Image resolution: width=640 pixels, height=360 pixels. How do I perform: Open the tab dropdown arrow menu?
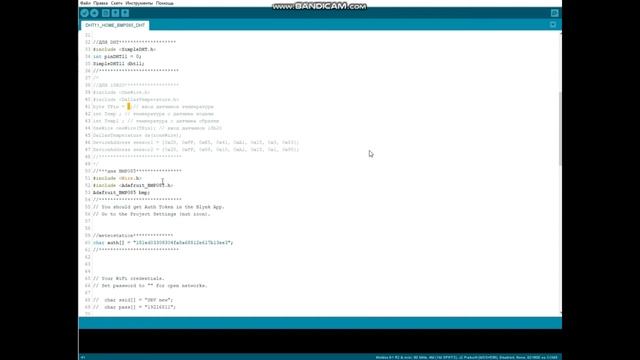pos(553,25)
